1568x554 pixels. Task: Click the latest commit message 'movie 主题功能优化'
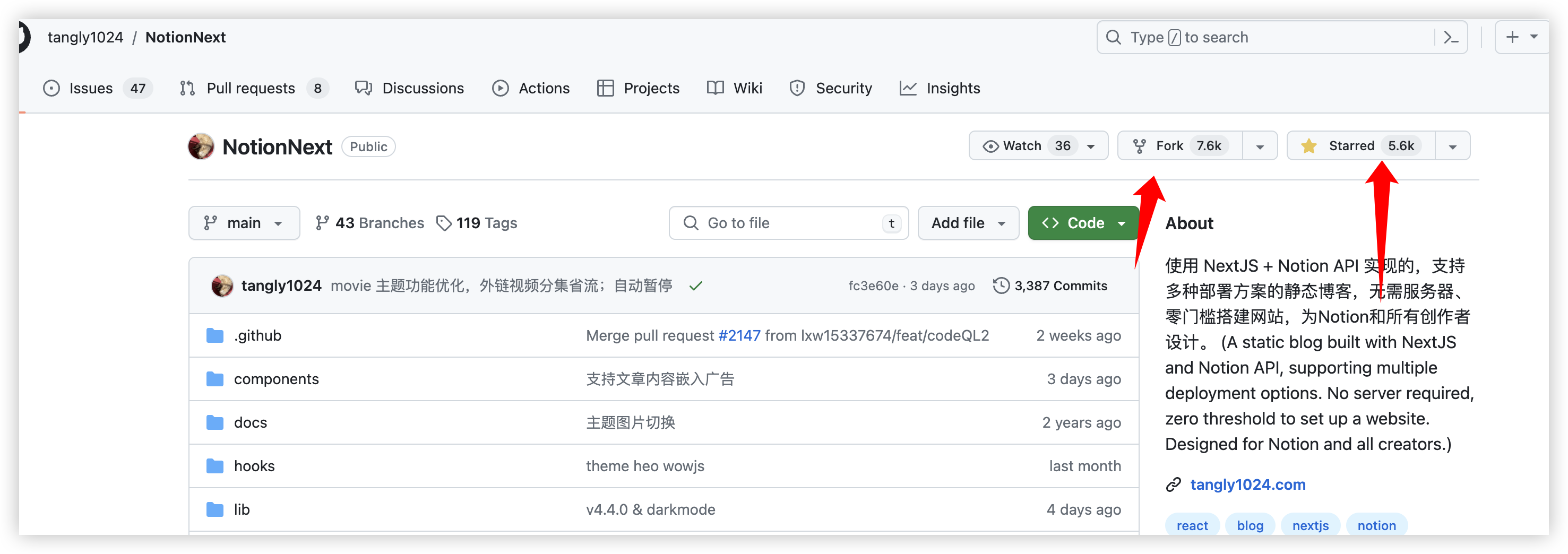click(x=501, y=285)
